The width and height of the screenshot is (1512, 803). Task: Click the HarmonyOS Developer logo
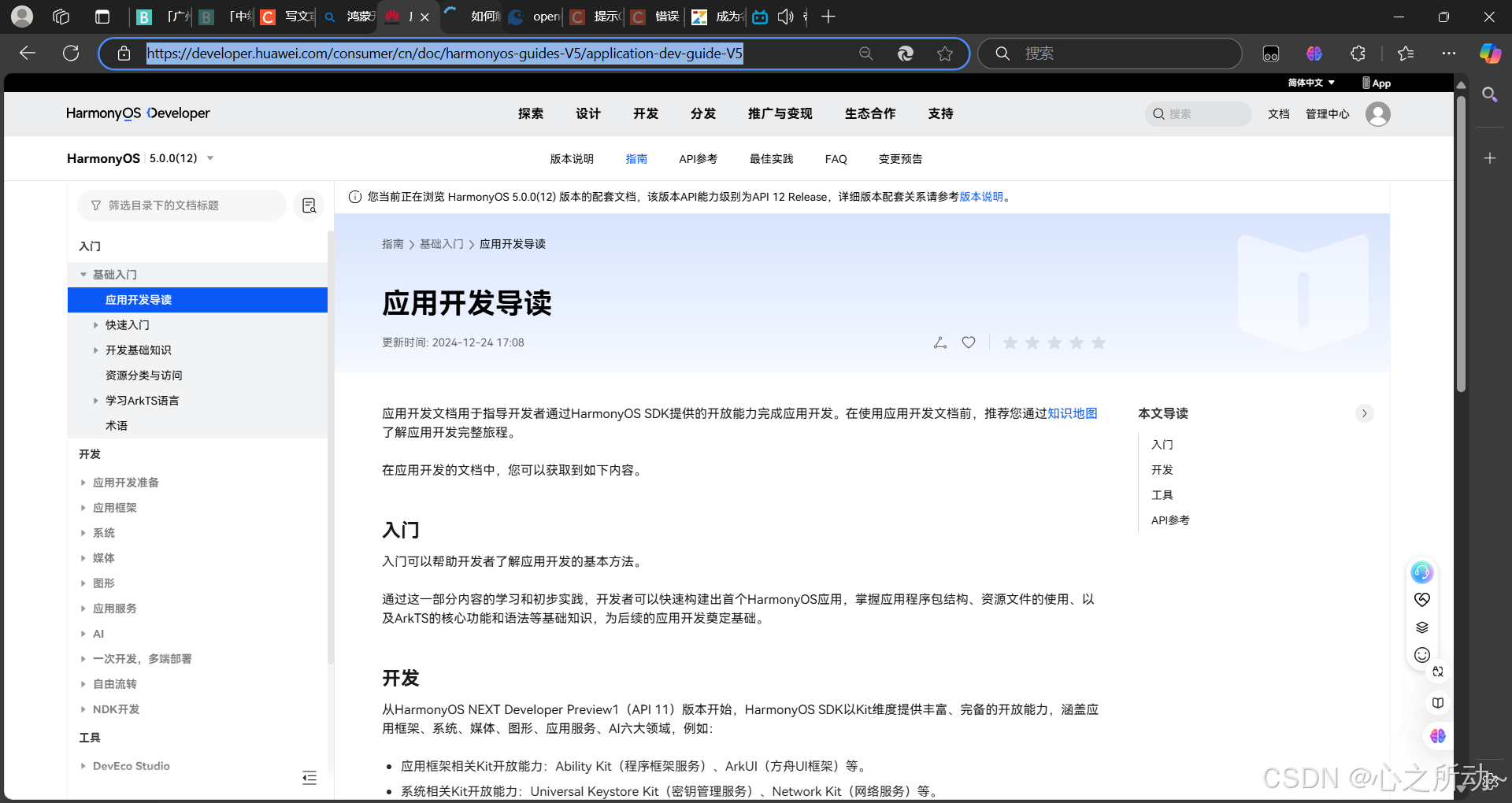click(138, 113)
